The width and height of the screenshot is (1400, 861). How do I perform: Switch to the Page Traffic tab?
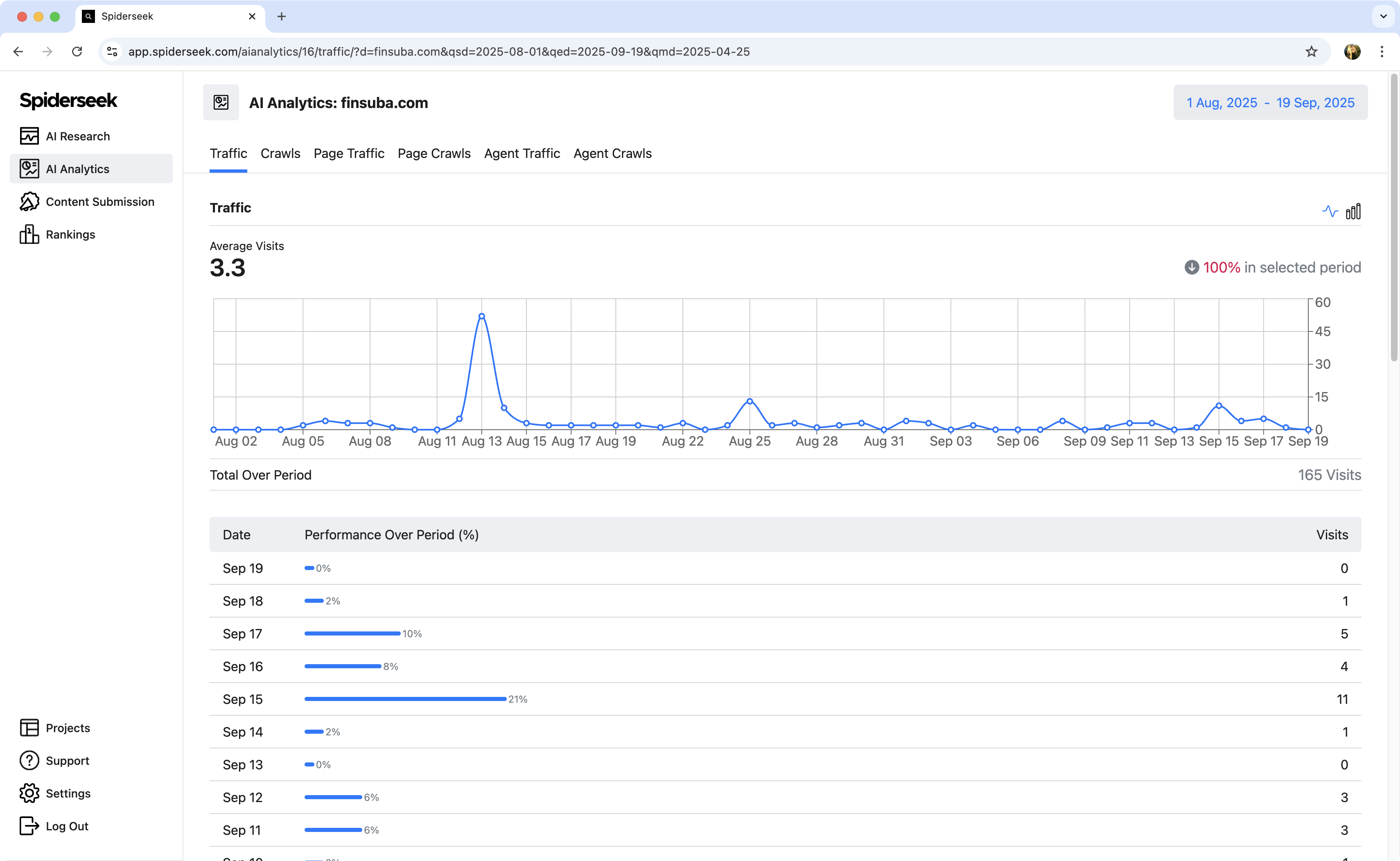(349, 154)
